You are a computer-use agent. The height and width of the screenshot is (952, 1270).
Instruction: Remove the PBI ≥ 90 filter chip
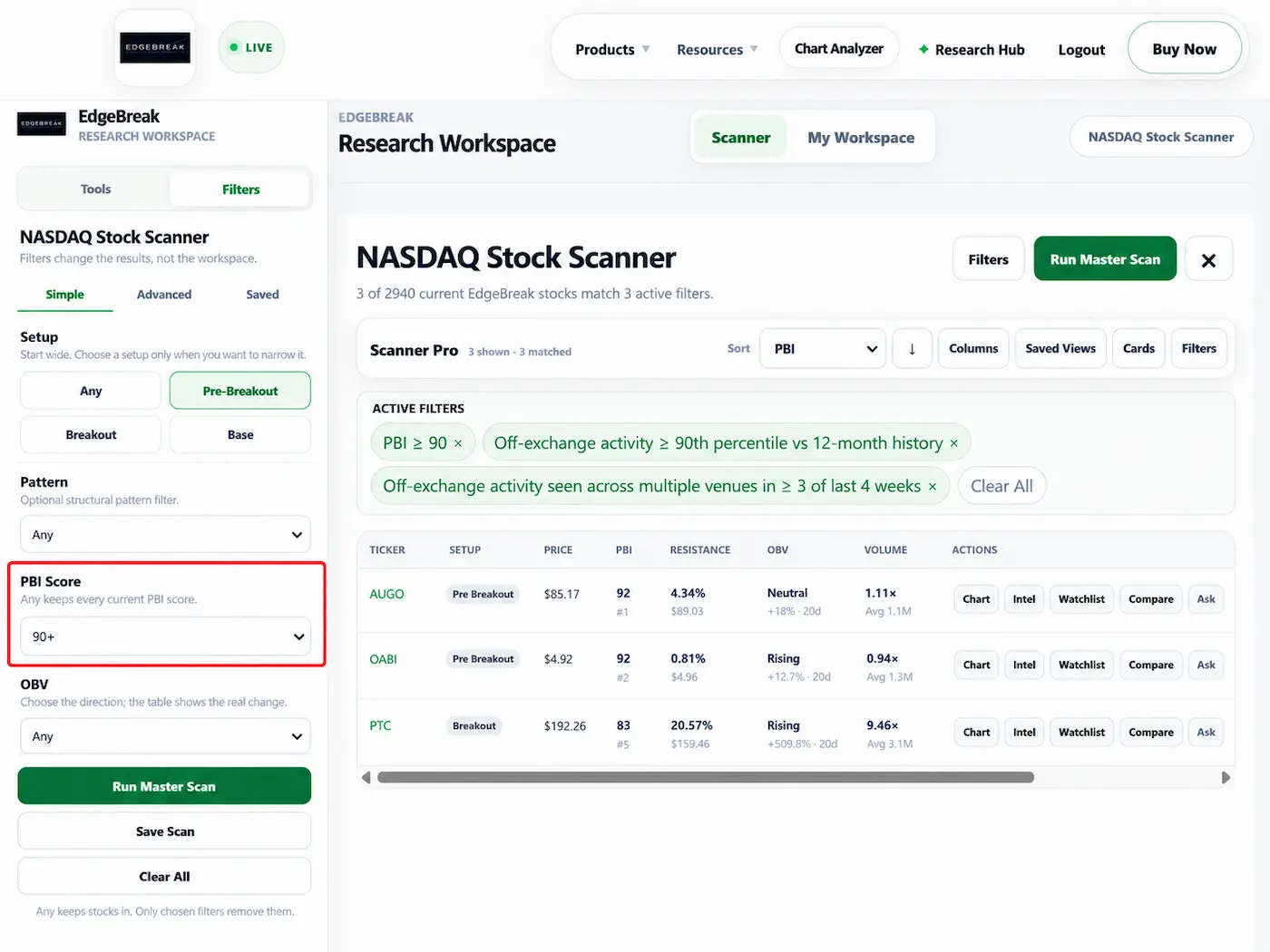point(458,443)
